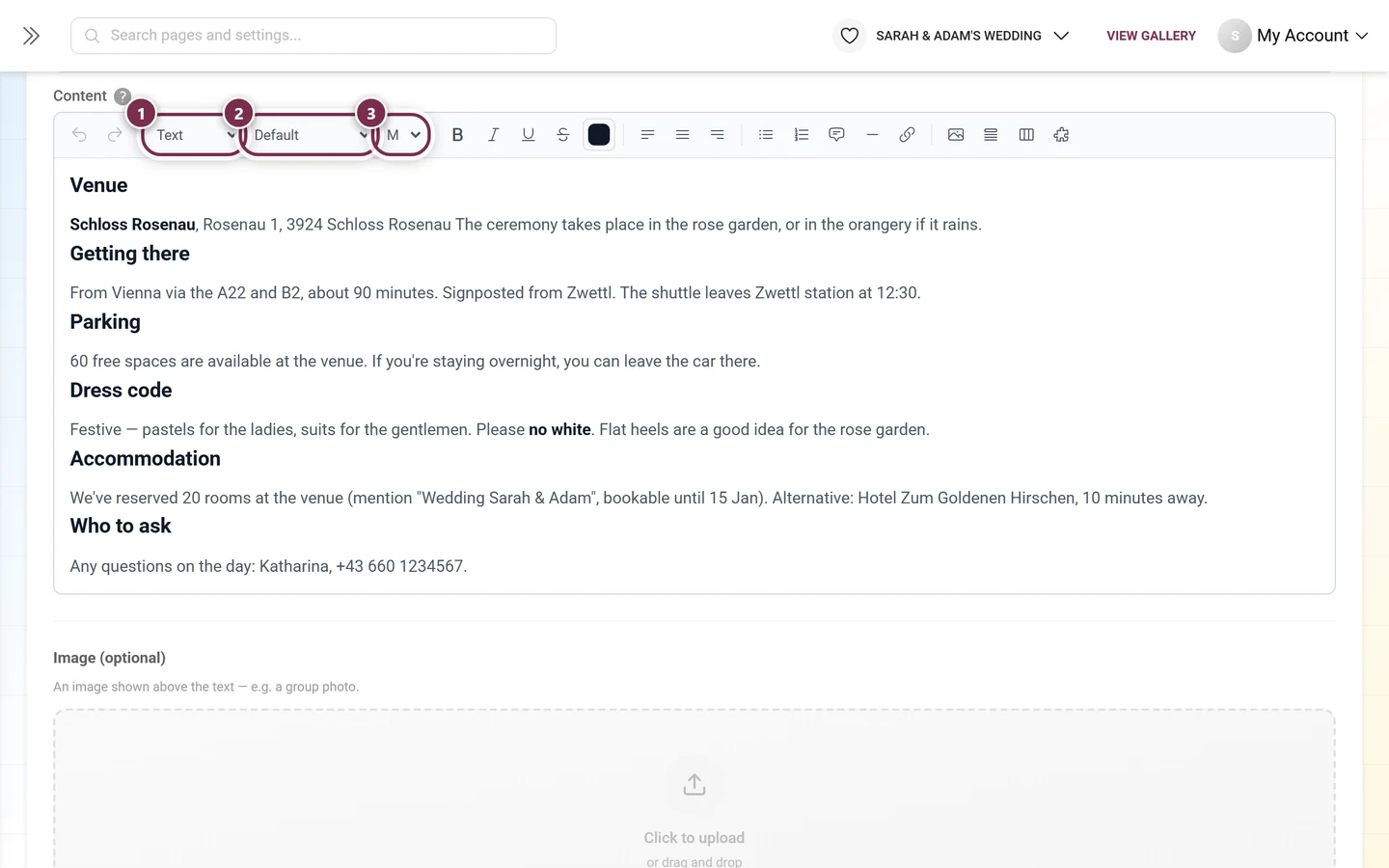Click the help icon beside Content
Image resolution: width=1389 pixels, height=868 pixels.
tap(123, 96)
